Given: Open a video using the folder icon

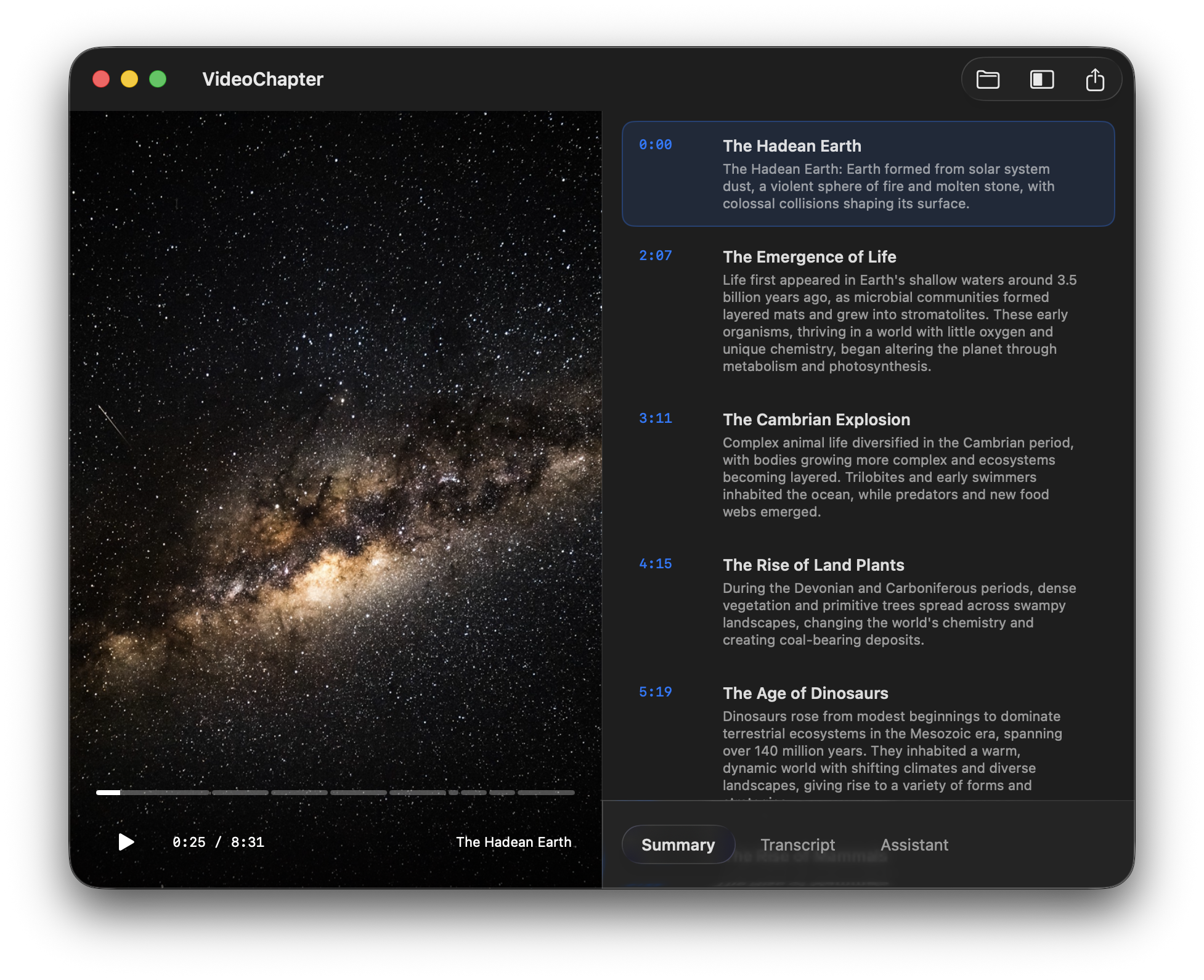Looking at the screenshot, I should click(986, 79).
